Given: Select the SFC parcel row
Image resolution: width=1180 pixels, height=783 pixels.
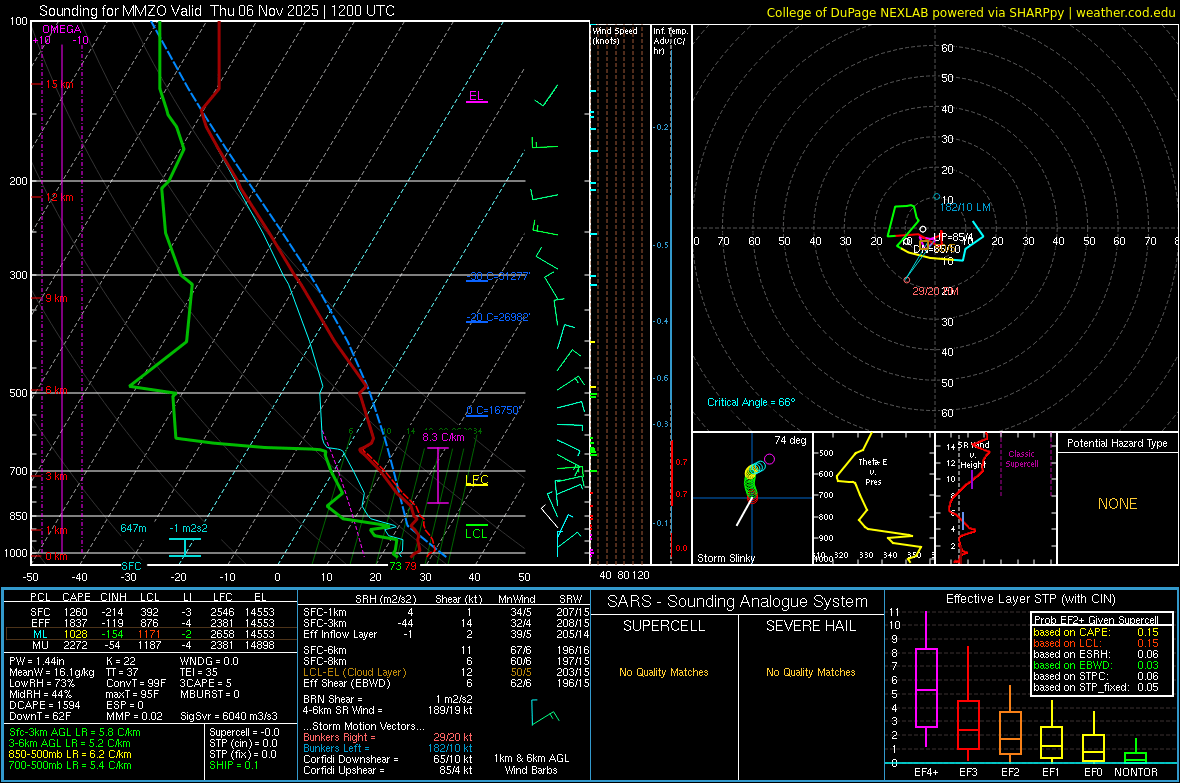Looking at the screenshot, I should [x=152, y=612].
